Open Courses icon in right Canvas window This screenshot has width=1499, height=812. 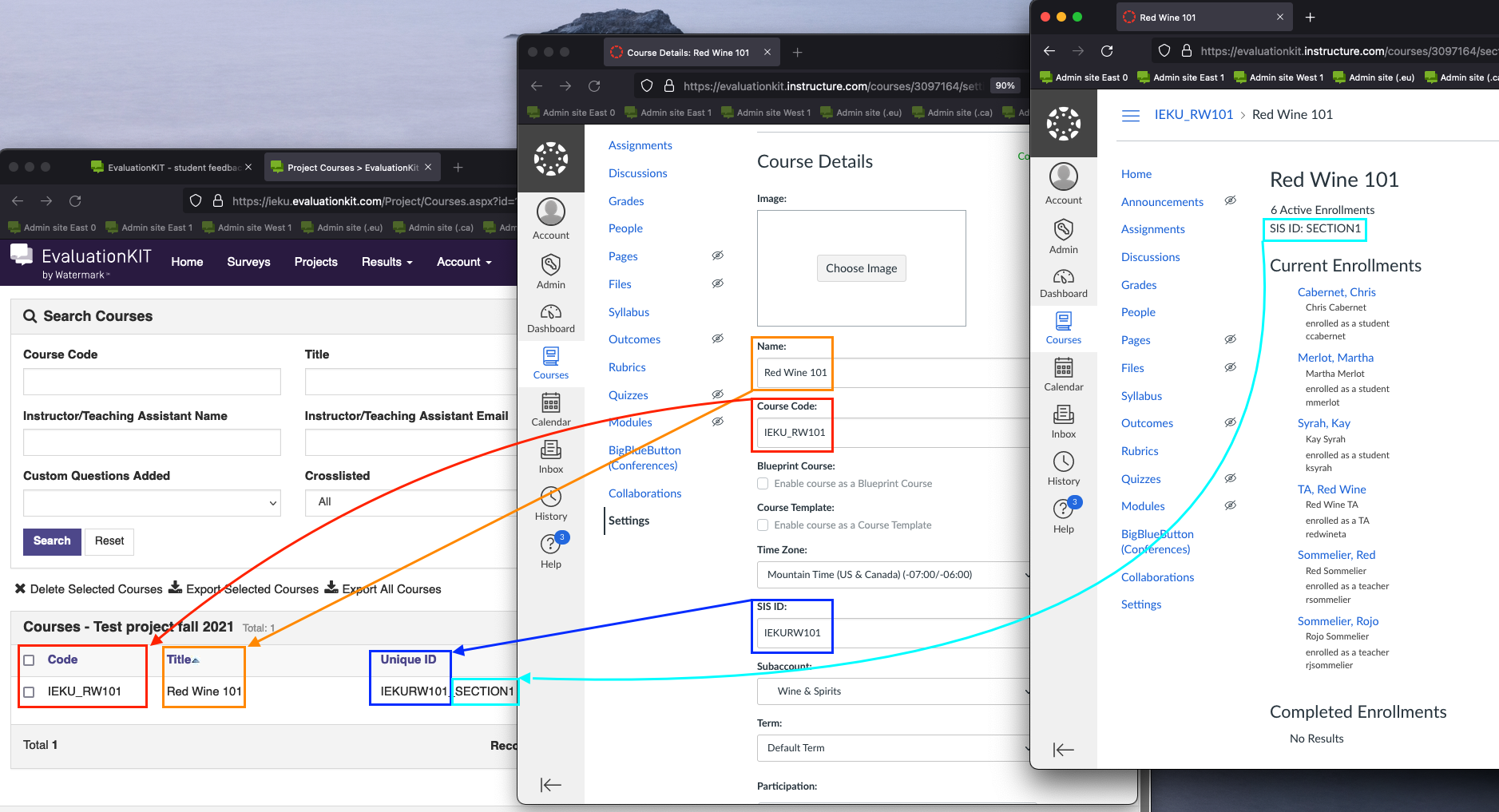(x=1064, y=328)
